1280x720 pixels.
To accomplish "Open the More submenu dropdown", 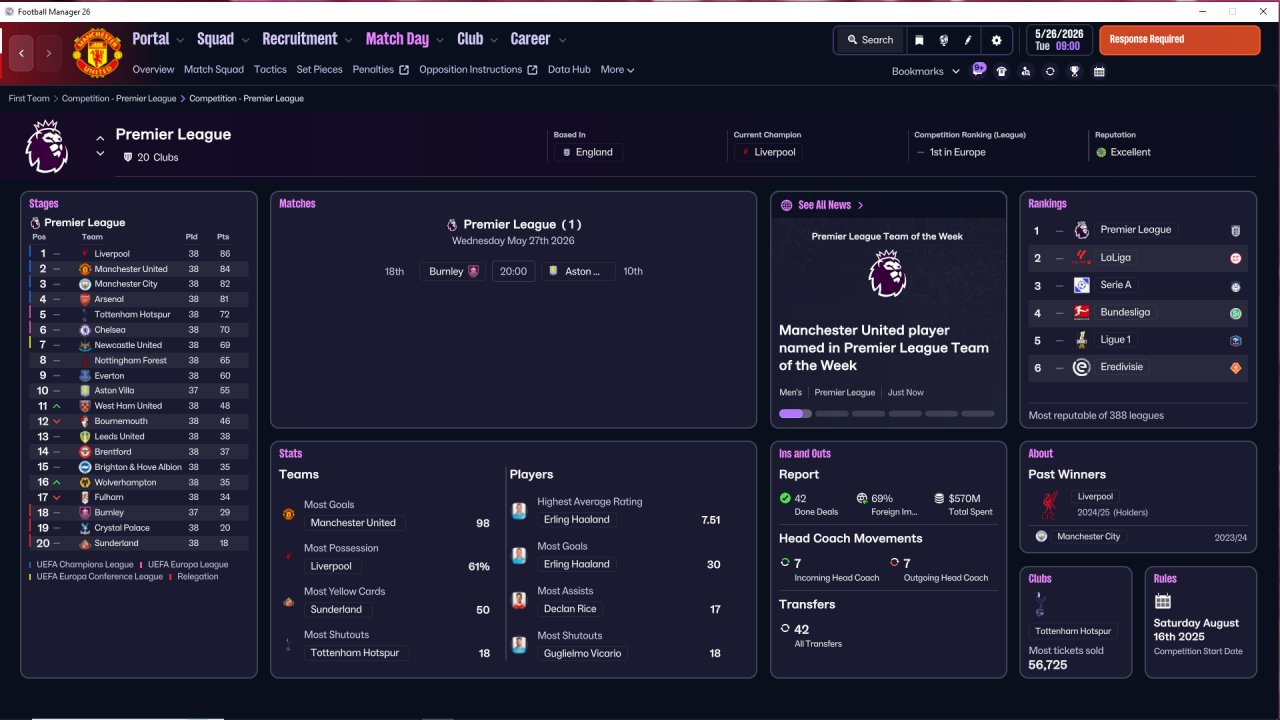I will click(617, 70).
